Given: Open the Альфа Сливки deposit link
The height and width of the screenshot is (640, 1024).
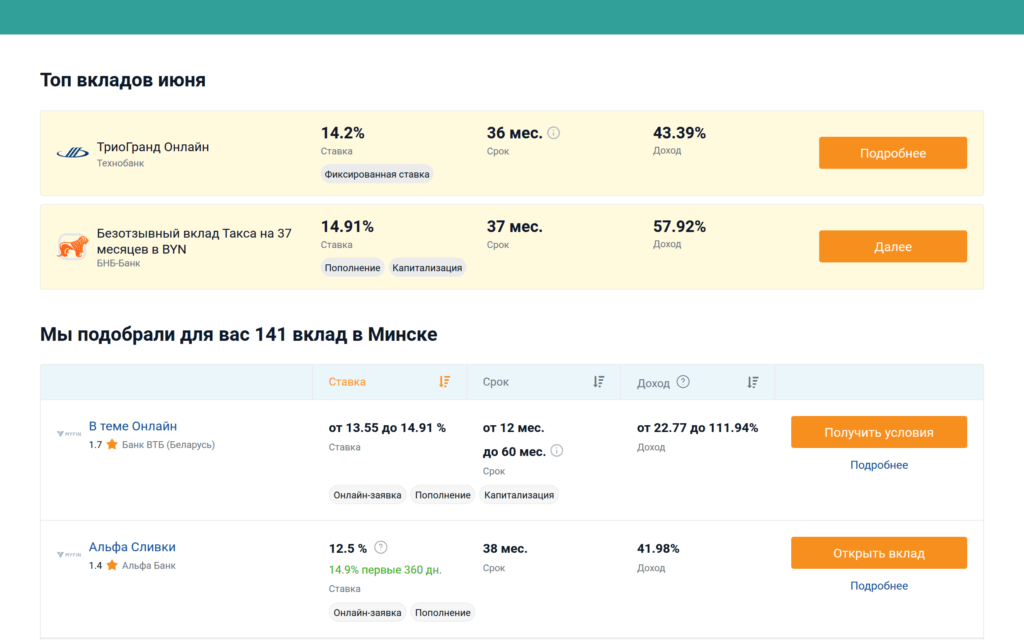Looking at the screenshot, I should [132, 547].
